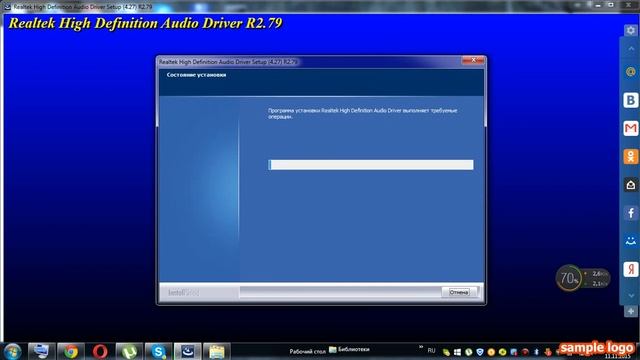Image resolution: width=640 pixels, height=360 pixels.
Task: Open the sidebar settings gear
Action: tap(631, 30)
